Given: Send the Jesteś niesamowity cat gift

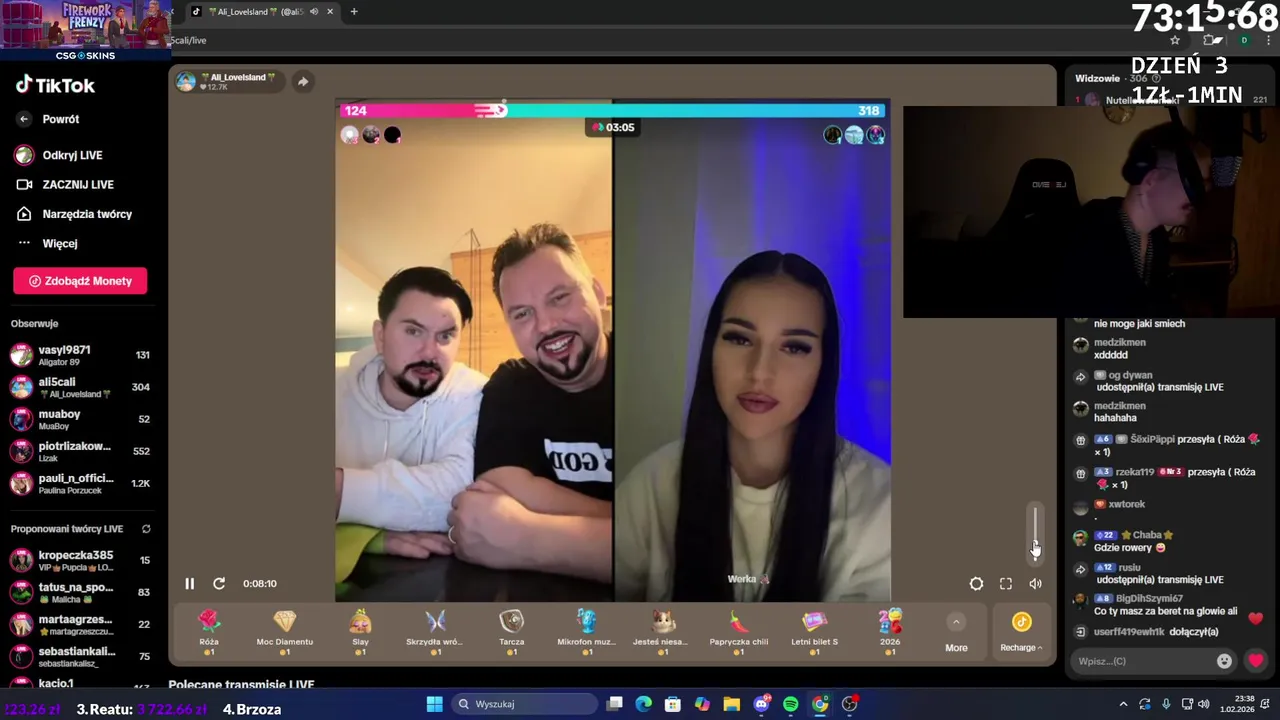Looking at the screenshot, I should [x=663, y=632].
